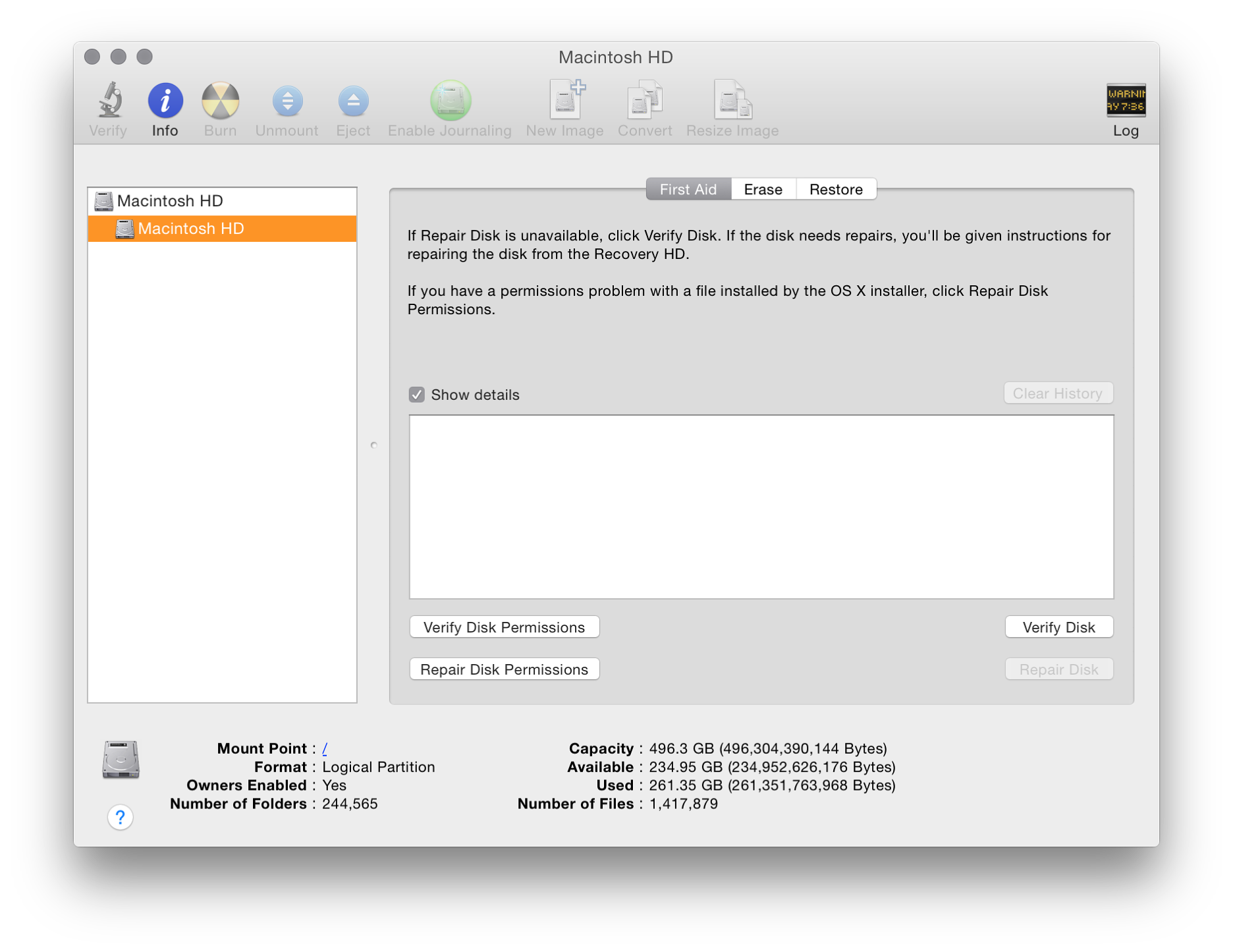
Task: Open the help question mark button
Action: click(120, 817)
